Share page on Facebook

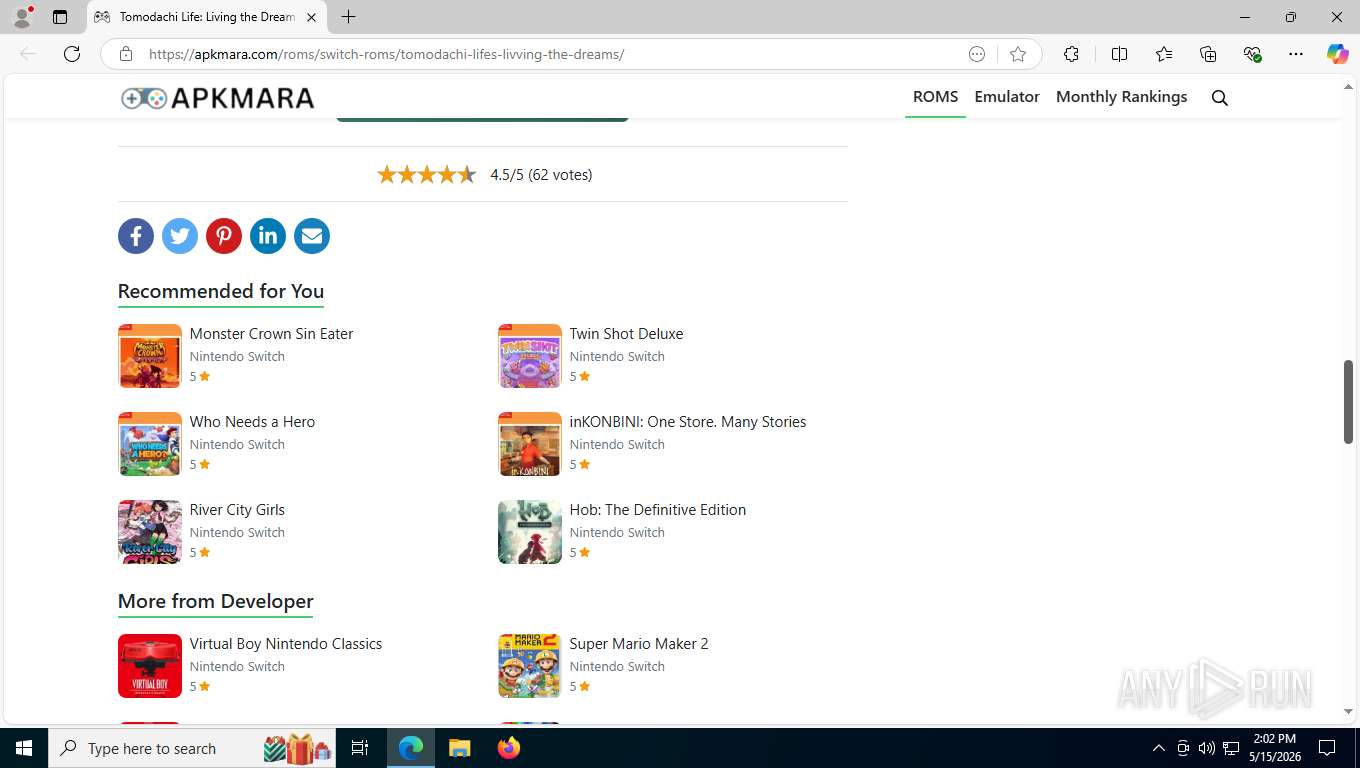[136, 236]
